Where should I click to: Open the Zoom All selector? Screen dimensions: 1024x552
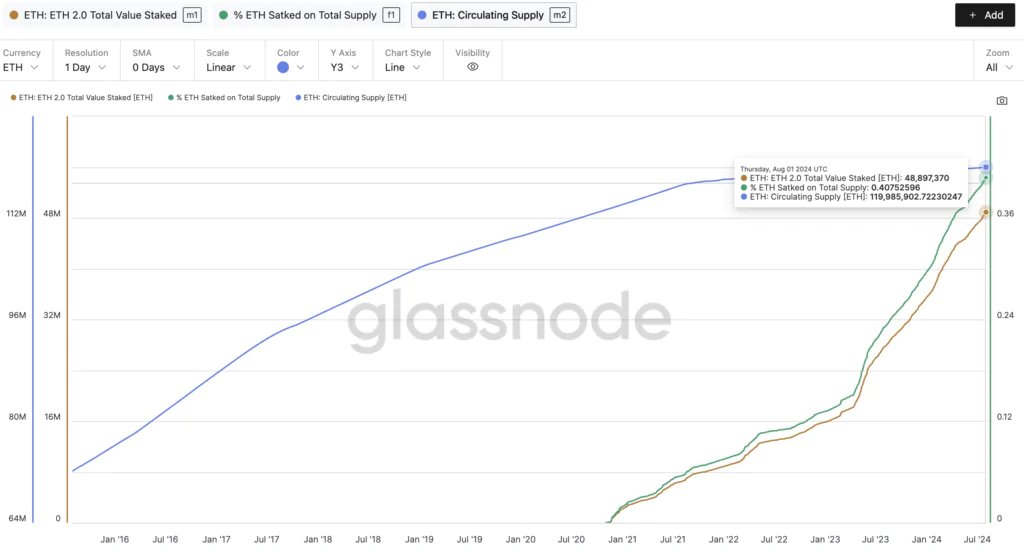click(x=999, y=67)
